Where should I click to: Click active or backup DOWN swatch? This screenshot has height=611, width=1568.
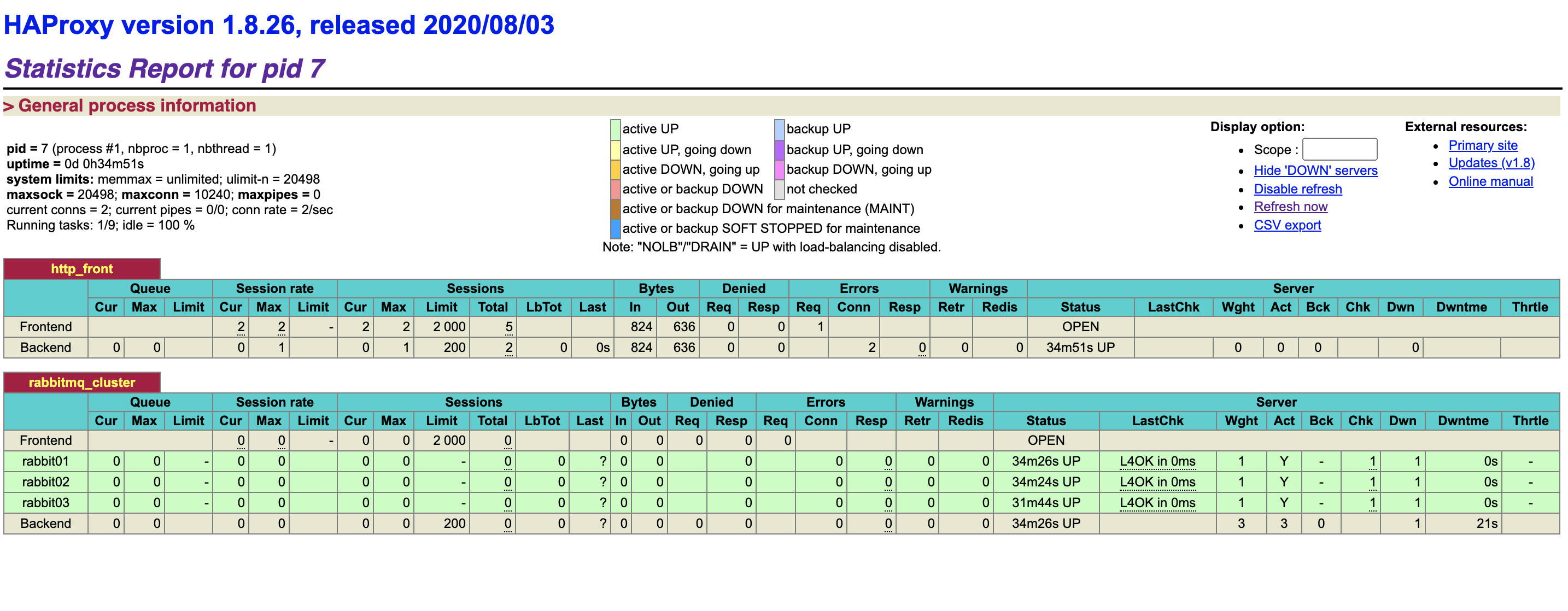coord(616,189)
